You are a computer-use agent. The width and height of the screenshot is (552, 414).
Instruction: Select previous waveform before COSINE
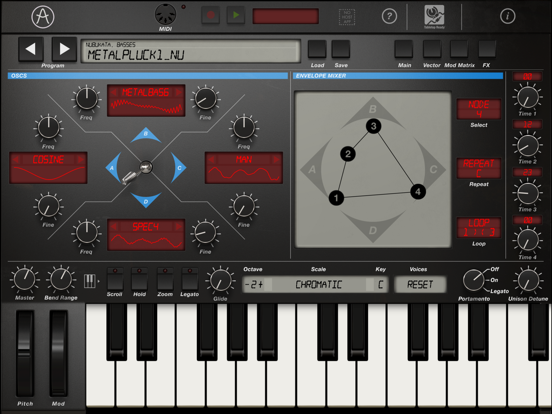(16, 159)
